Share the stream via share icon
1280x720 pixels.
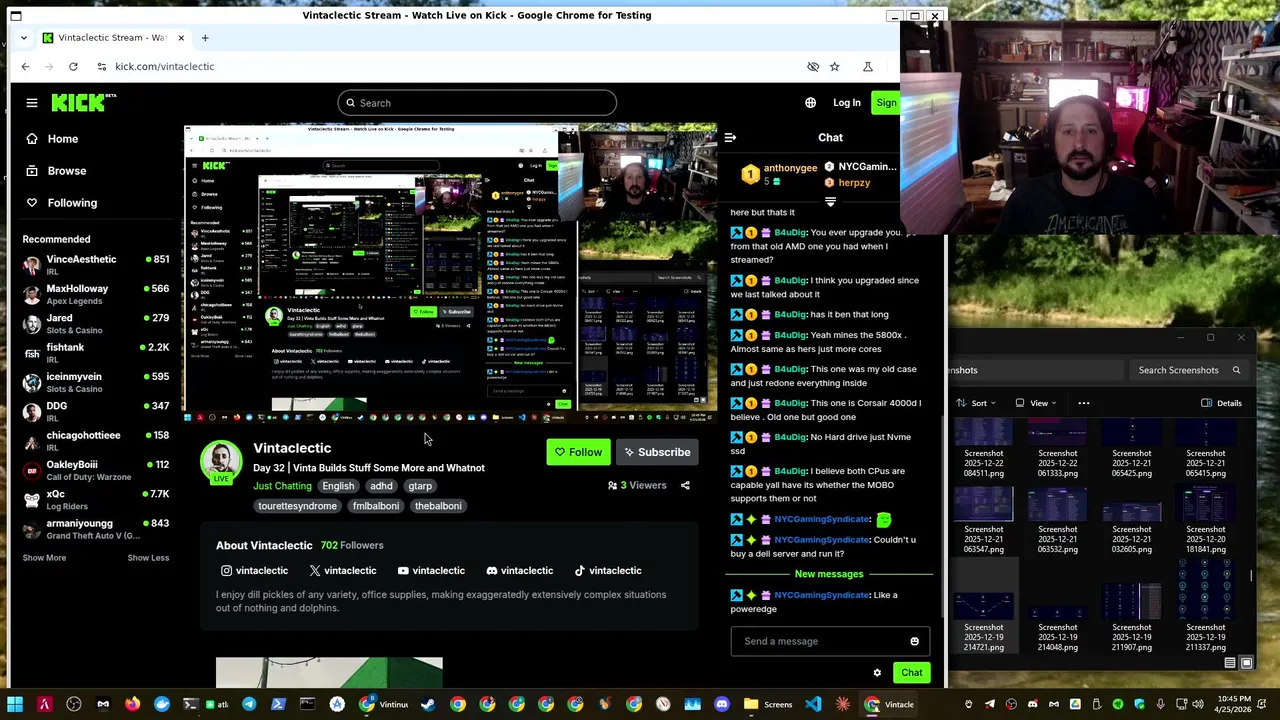click(685, 486)
